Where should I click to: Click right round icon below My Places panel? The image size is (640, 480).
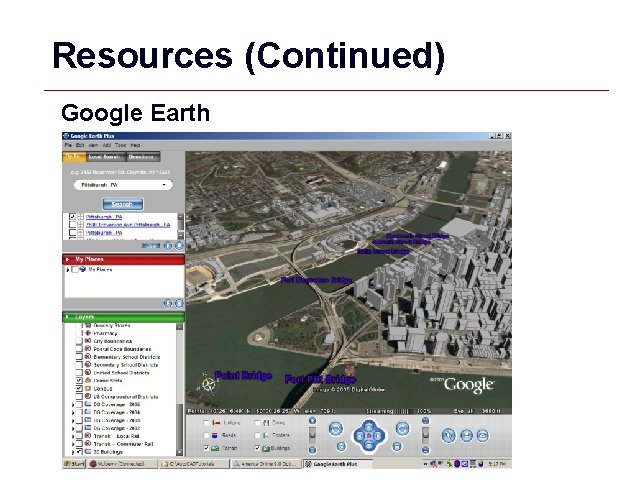pos(179,303)
